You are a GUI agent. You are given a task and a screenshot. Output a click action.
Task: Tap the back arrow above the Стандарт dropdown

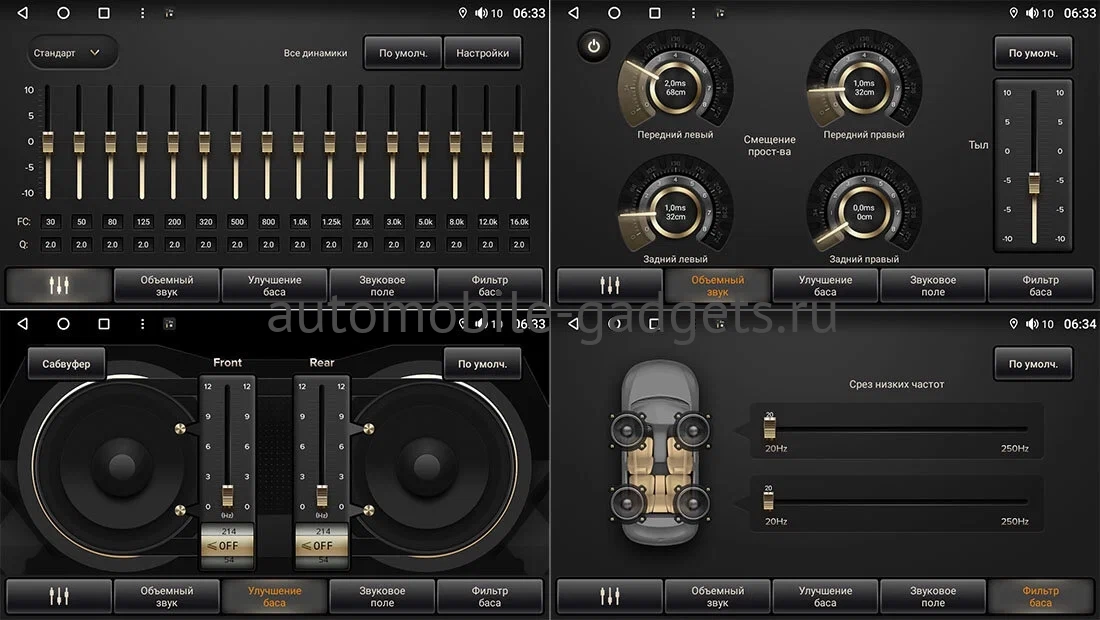pyautogui.click(x=23, y=13)
